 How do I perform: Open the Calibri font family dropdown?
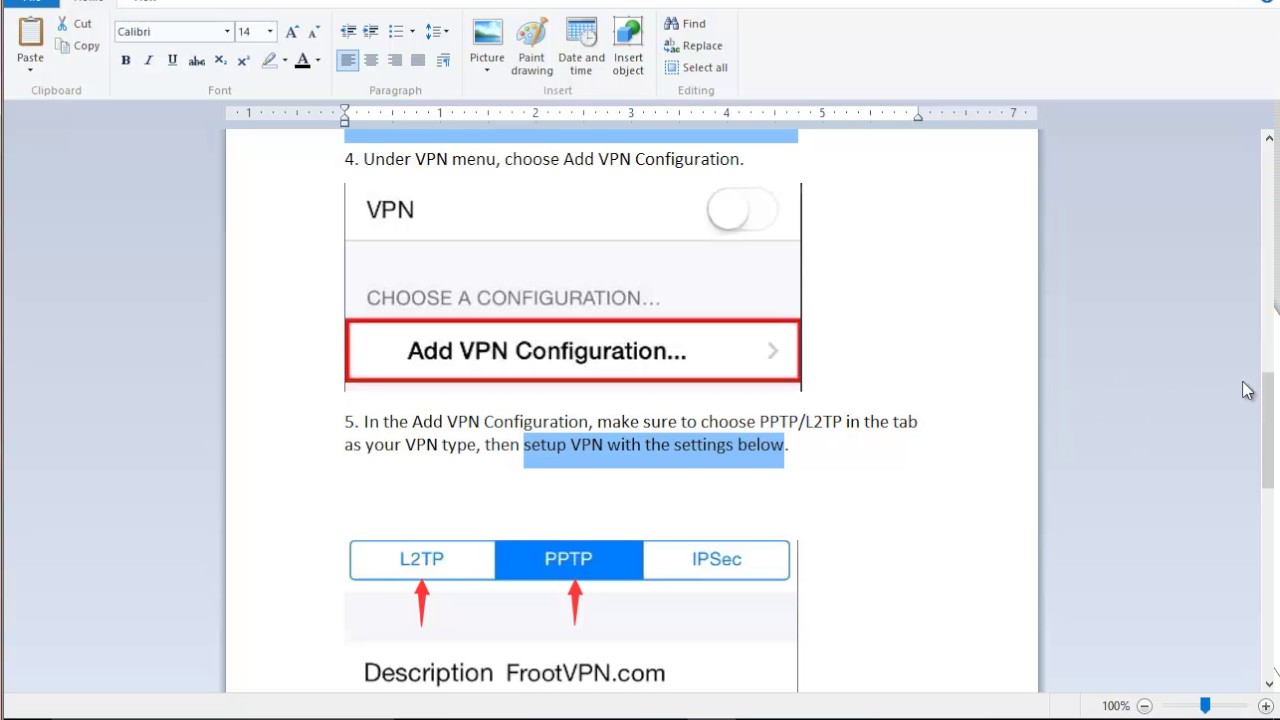(227, 32)
